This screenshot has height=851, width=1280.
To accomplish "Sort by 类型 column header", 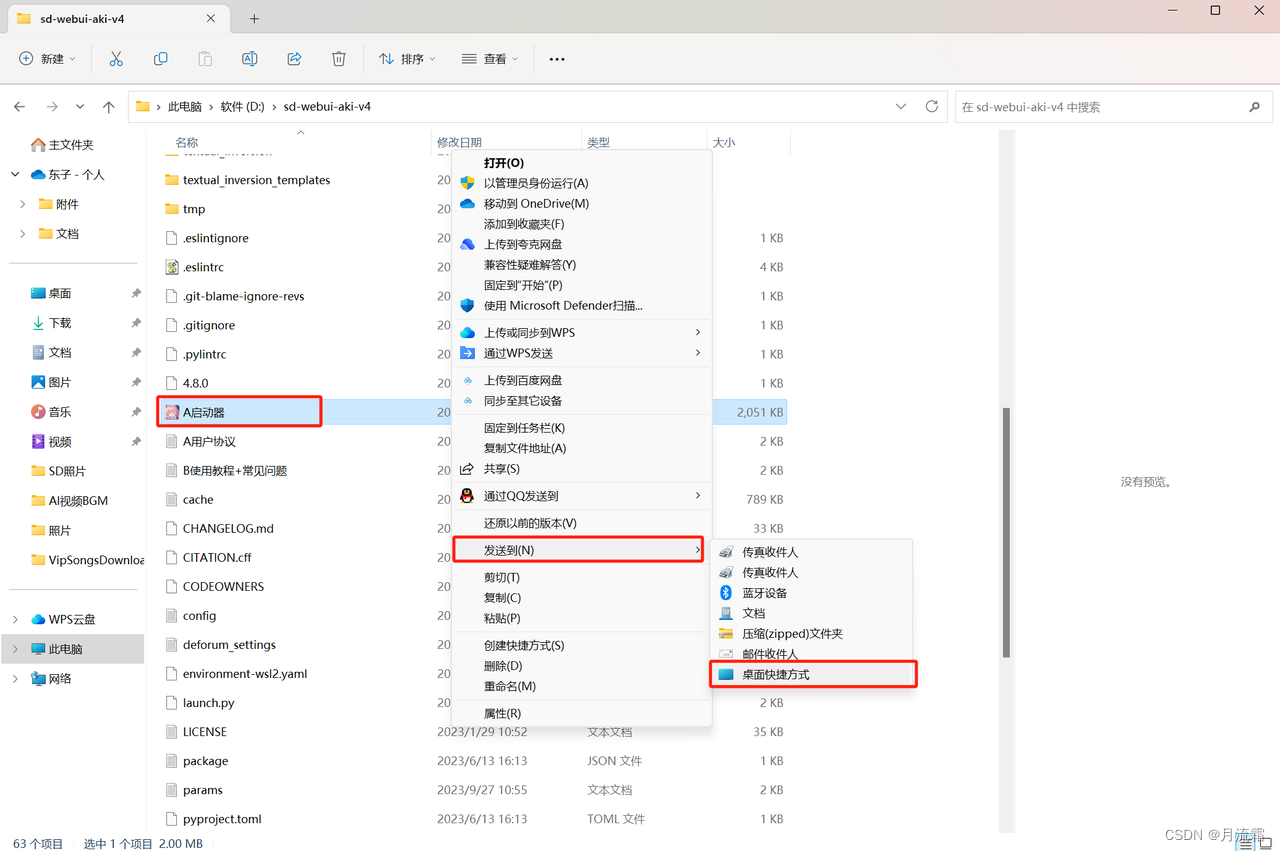I will pyautogui.click(x=599, y=143).
